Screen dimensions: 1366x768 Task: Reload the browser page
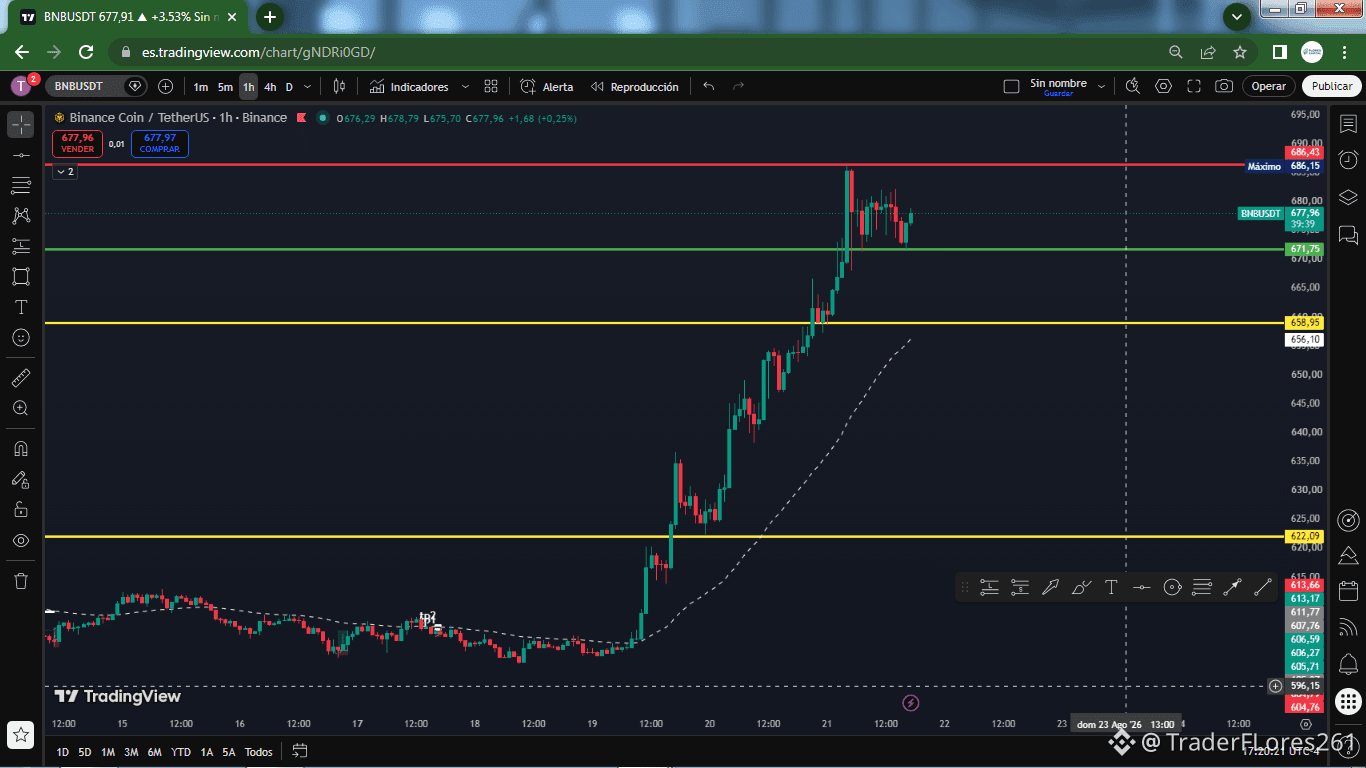(86, 52)
